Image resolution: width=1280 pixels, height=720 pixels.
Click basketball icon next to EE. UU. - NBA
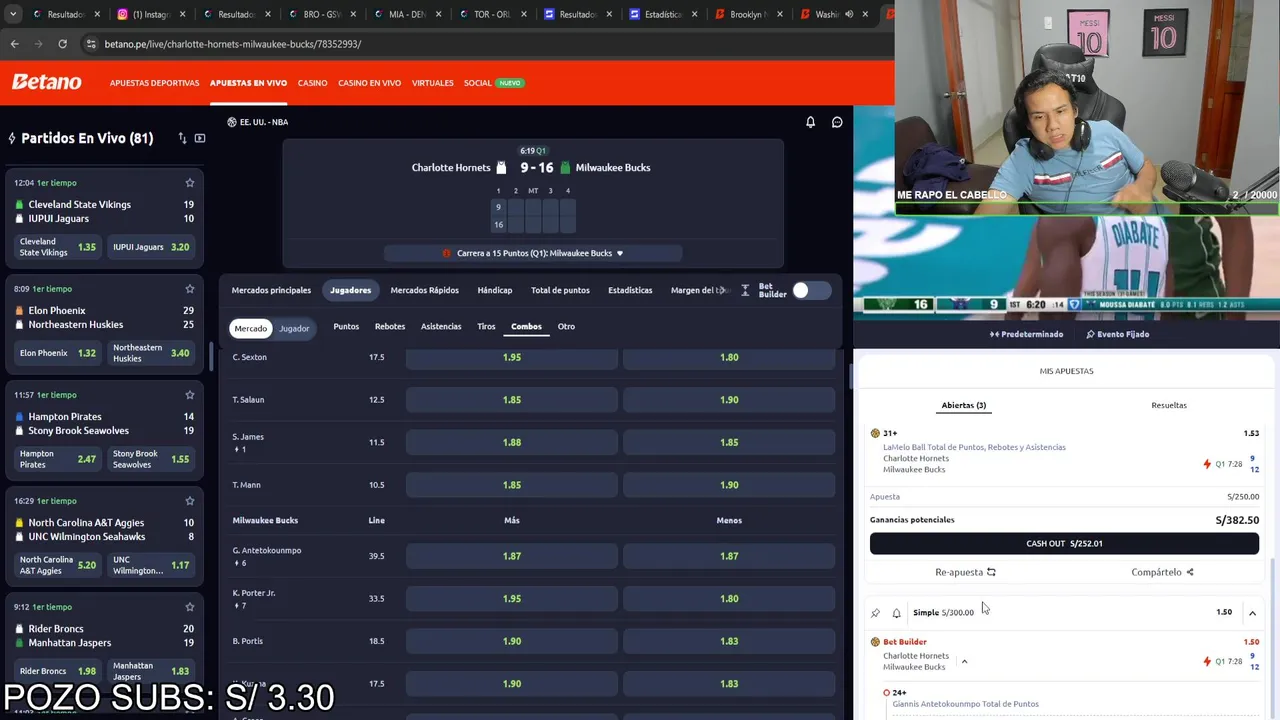232,122
